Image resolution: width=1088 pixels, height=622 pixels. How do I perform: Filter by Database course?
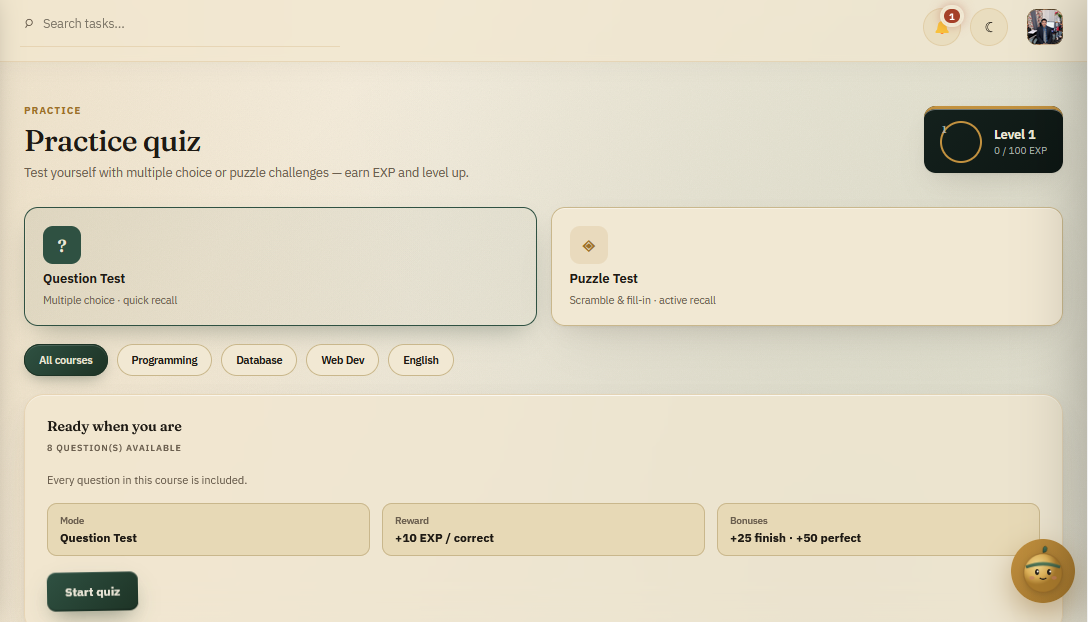click(x=259, y=360)
